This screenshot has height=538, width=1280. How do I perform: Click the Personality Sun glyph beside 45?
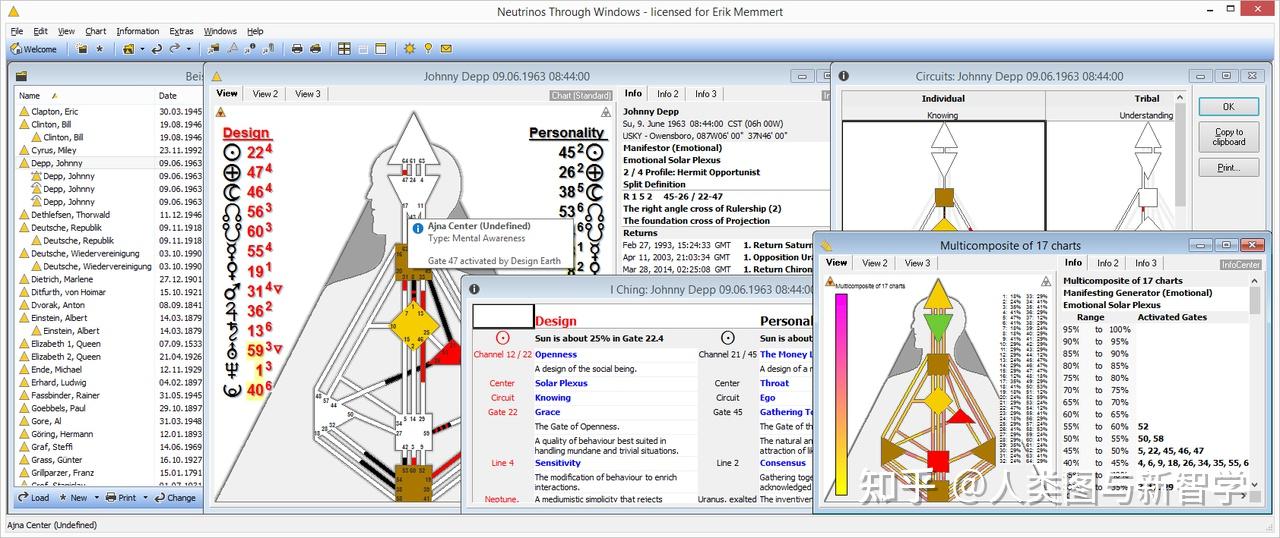pos(595,152)
